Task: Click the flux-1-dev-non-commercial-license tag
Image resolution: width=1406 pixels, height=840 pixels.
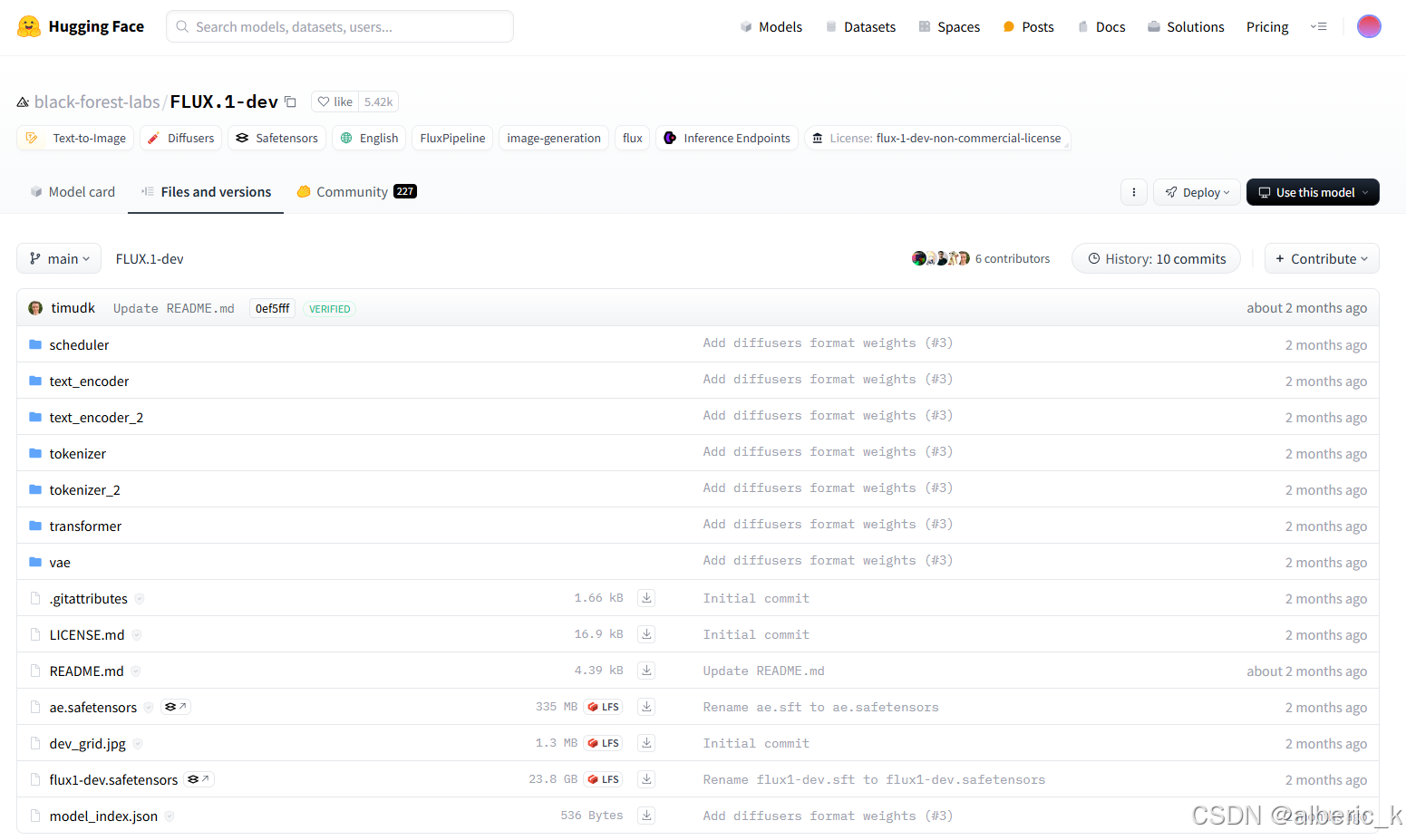Action: [937, 138]
